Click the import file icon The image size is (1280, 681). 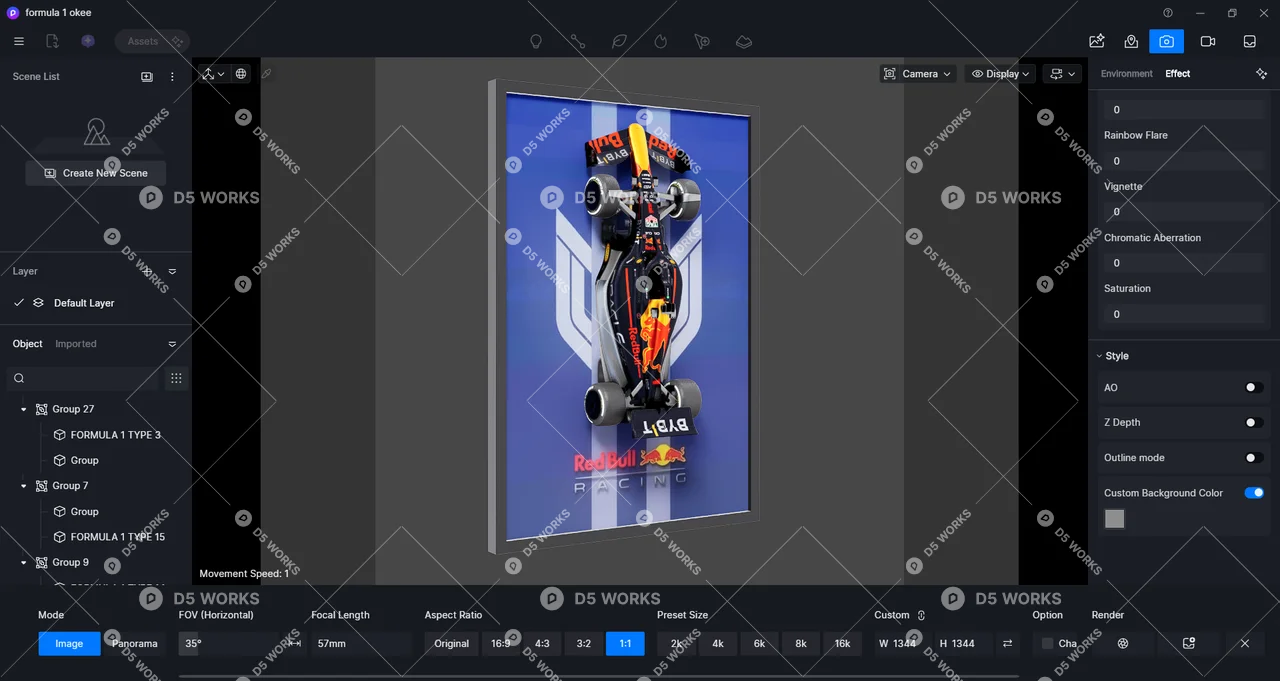(x=53, y=41)
